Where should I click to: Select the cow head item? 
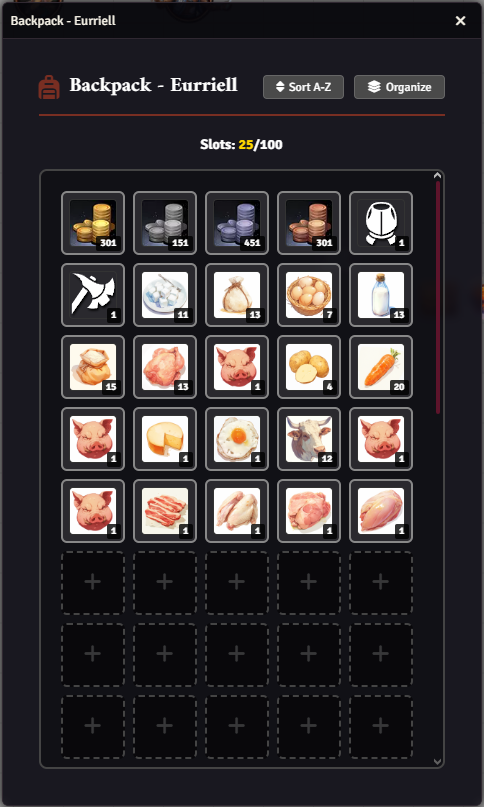pyautogui.click(x=309, y=439)
